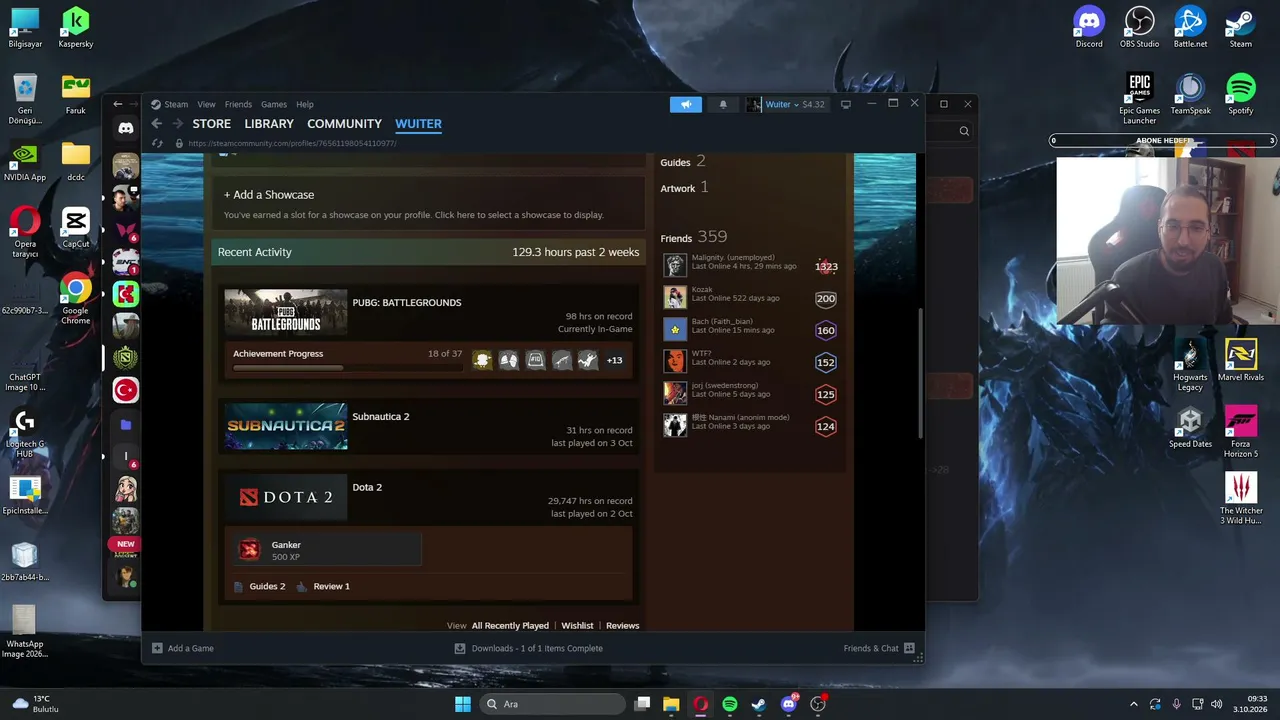Click the Steam profile page scrollbar

919,372
